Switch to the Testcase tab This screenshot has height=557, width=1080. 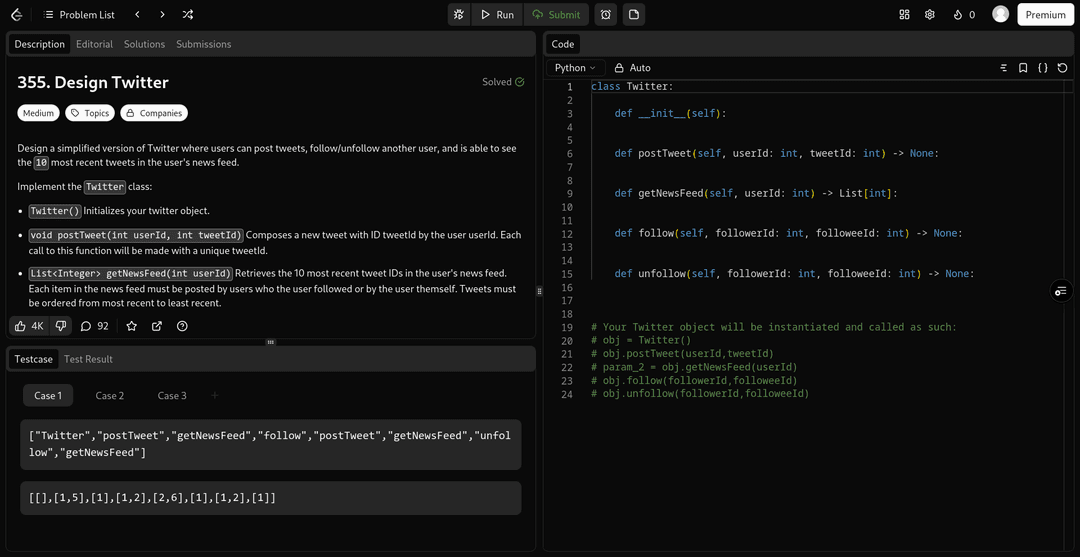tap(34, 359)
